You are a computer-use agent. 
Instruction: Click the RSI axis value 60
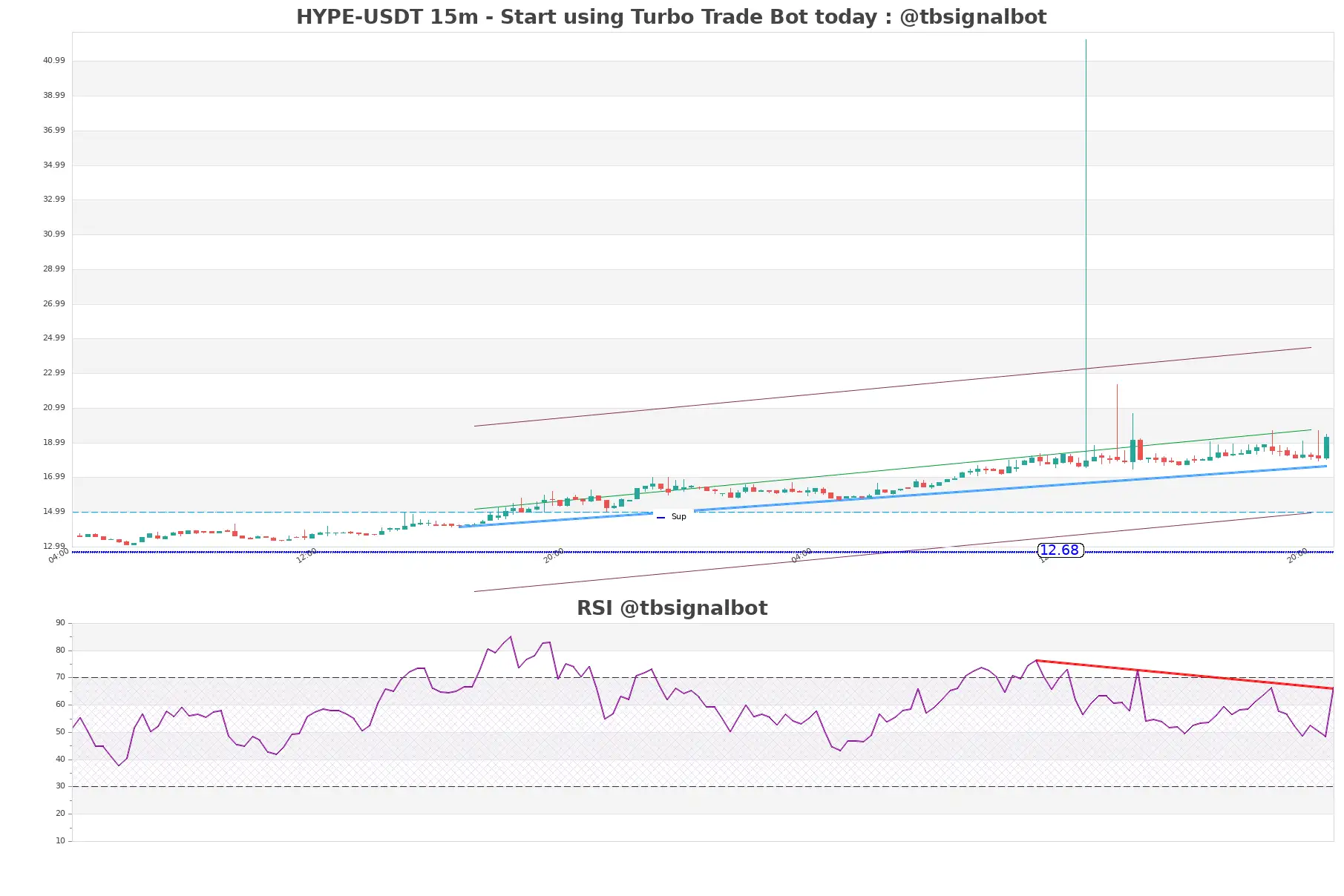point(60,705)
